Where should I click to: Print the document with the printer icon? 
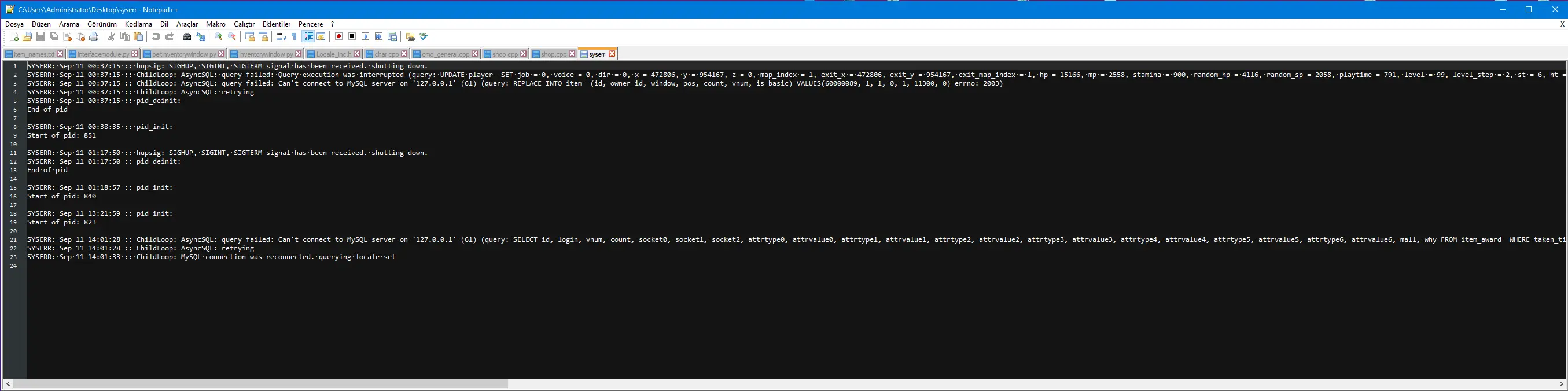point(94,37)
